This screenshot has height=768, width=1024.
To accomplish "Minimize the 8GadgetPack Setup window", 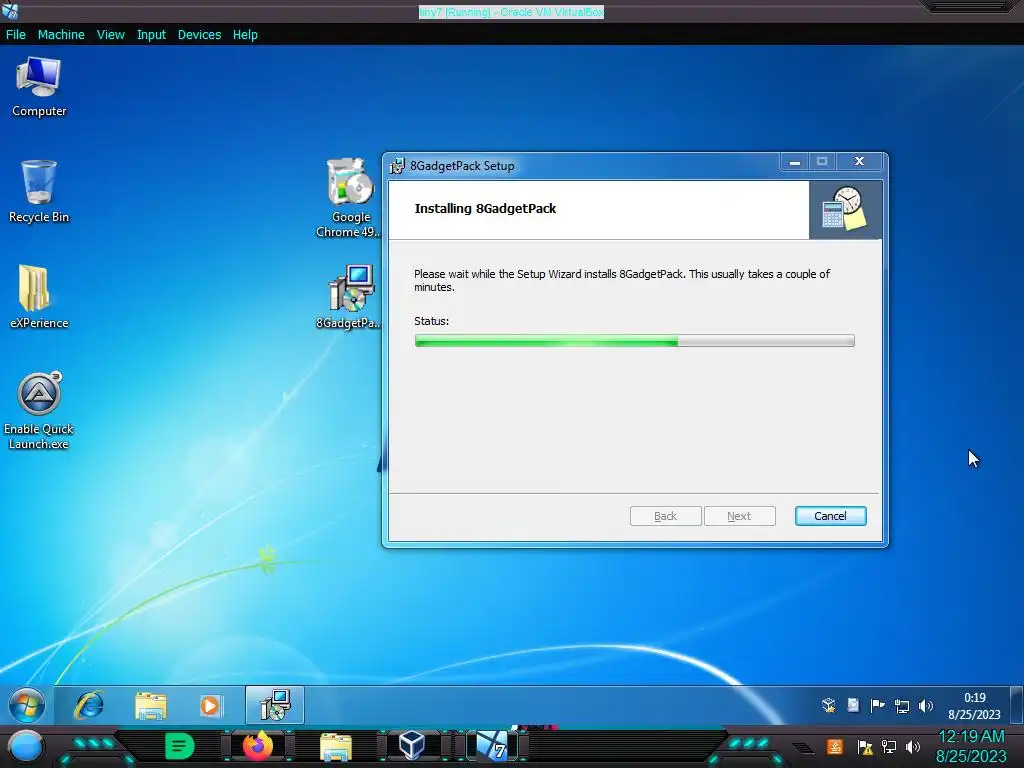I will coord(795,162).
